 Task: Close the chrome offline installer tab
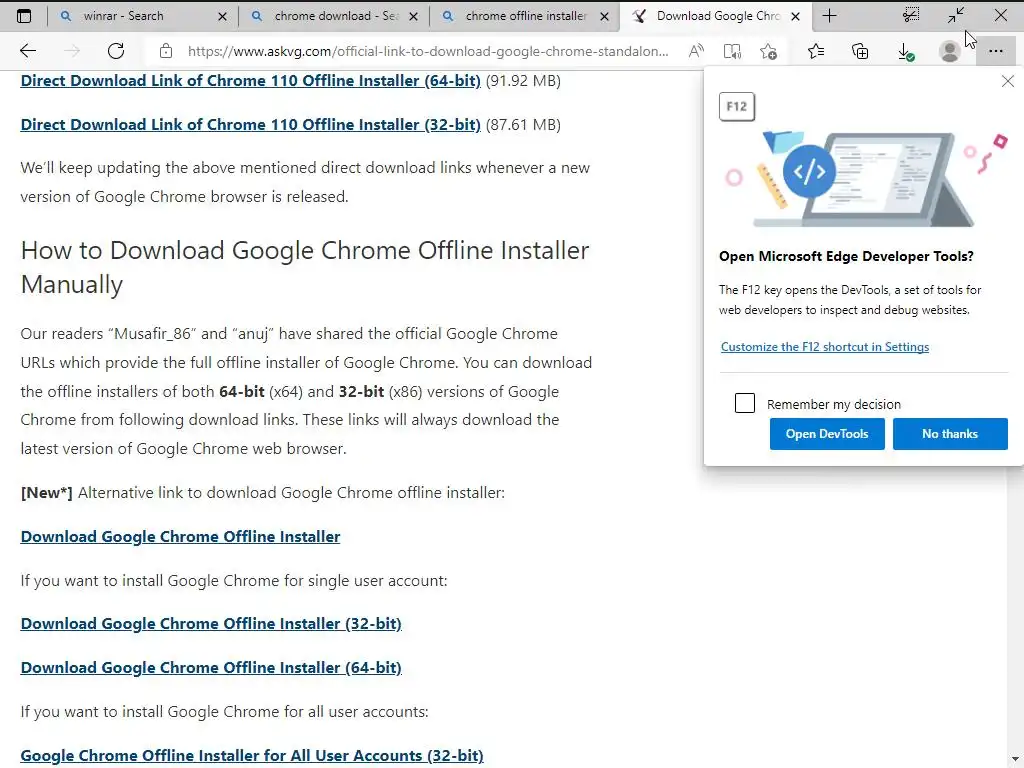[x=605, y=16]
